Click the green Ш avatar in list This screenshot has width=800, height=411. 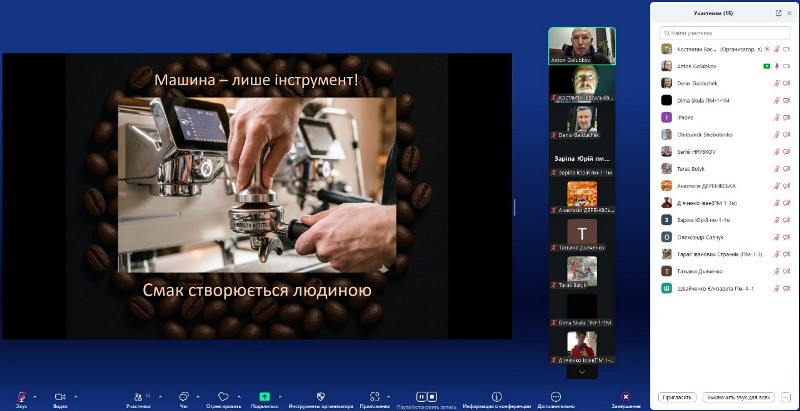(x=666, y=289)
